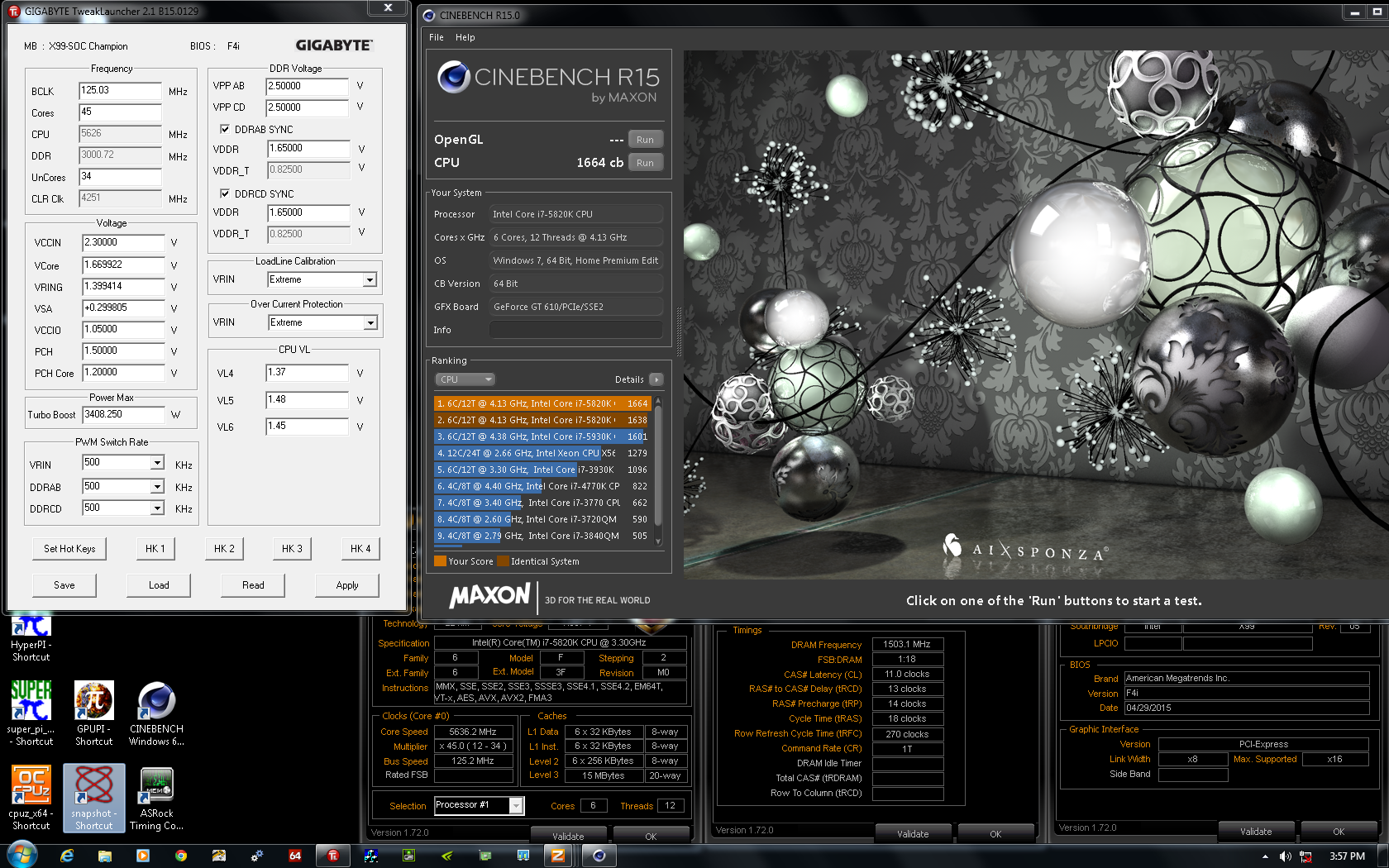Open Over Current Protection VRIN dropdown

point(370,322)
